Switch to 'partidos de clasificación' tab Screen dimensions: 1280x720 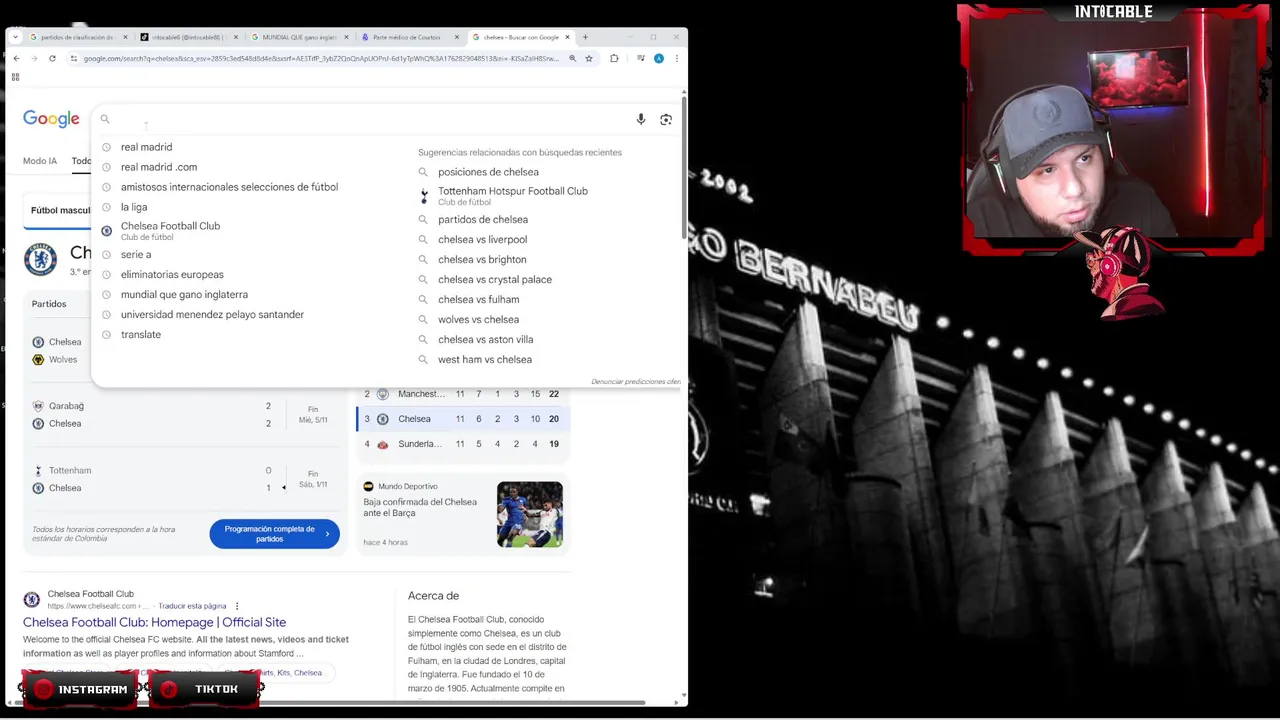coord(78,37)
